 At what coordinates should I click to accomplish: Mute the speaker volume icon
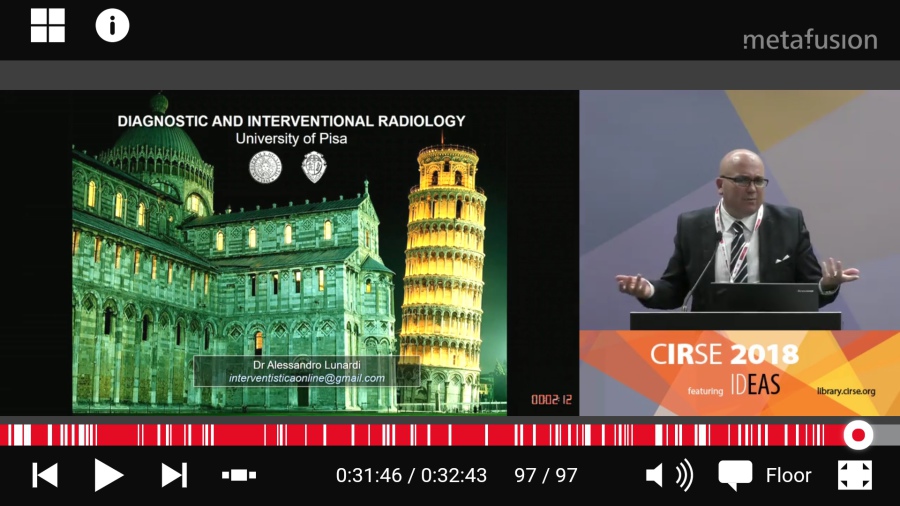[x=669, y=475]
